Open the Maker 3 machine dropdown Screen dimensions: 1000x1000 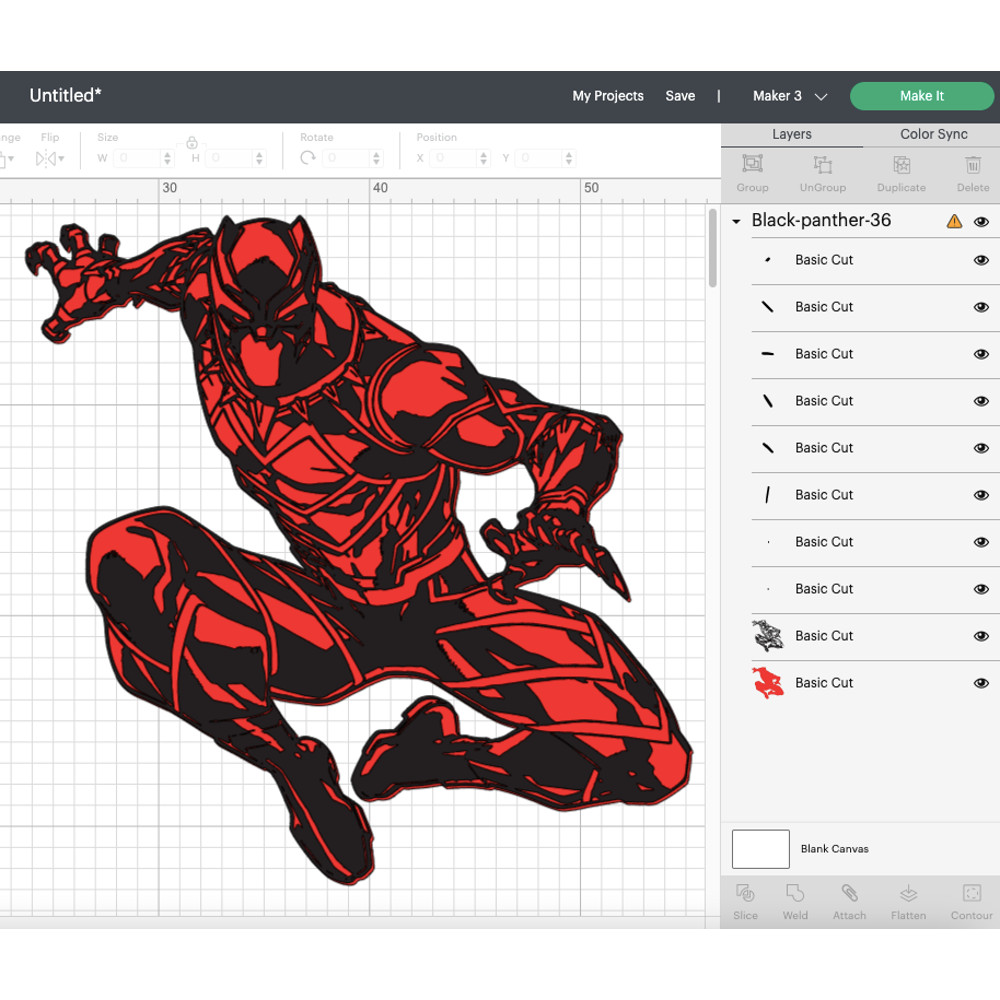[790, 96]
